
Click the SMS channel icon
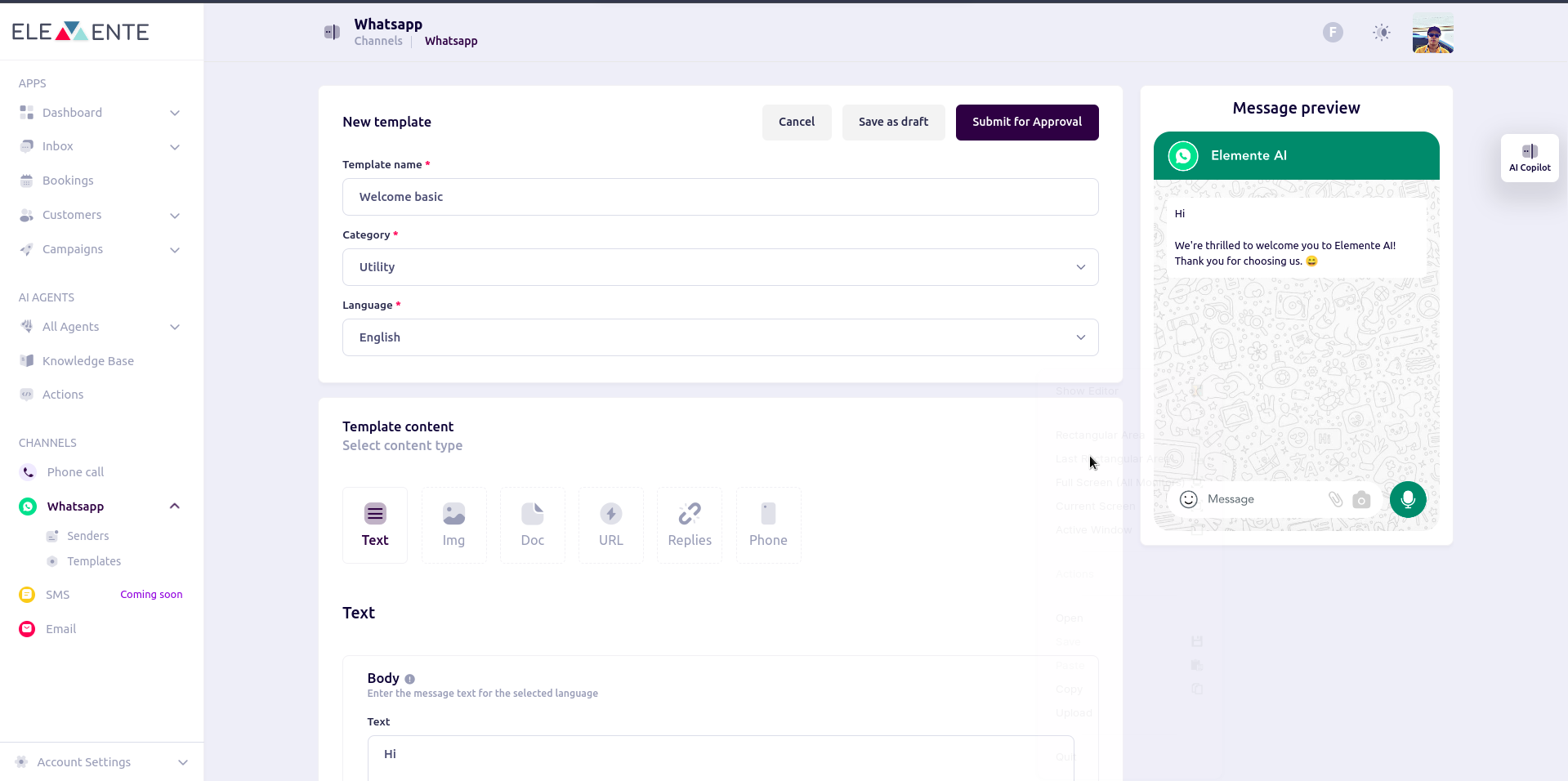pyautogui.click(x=27, y=595)
